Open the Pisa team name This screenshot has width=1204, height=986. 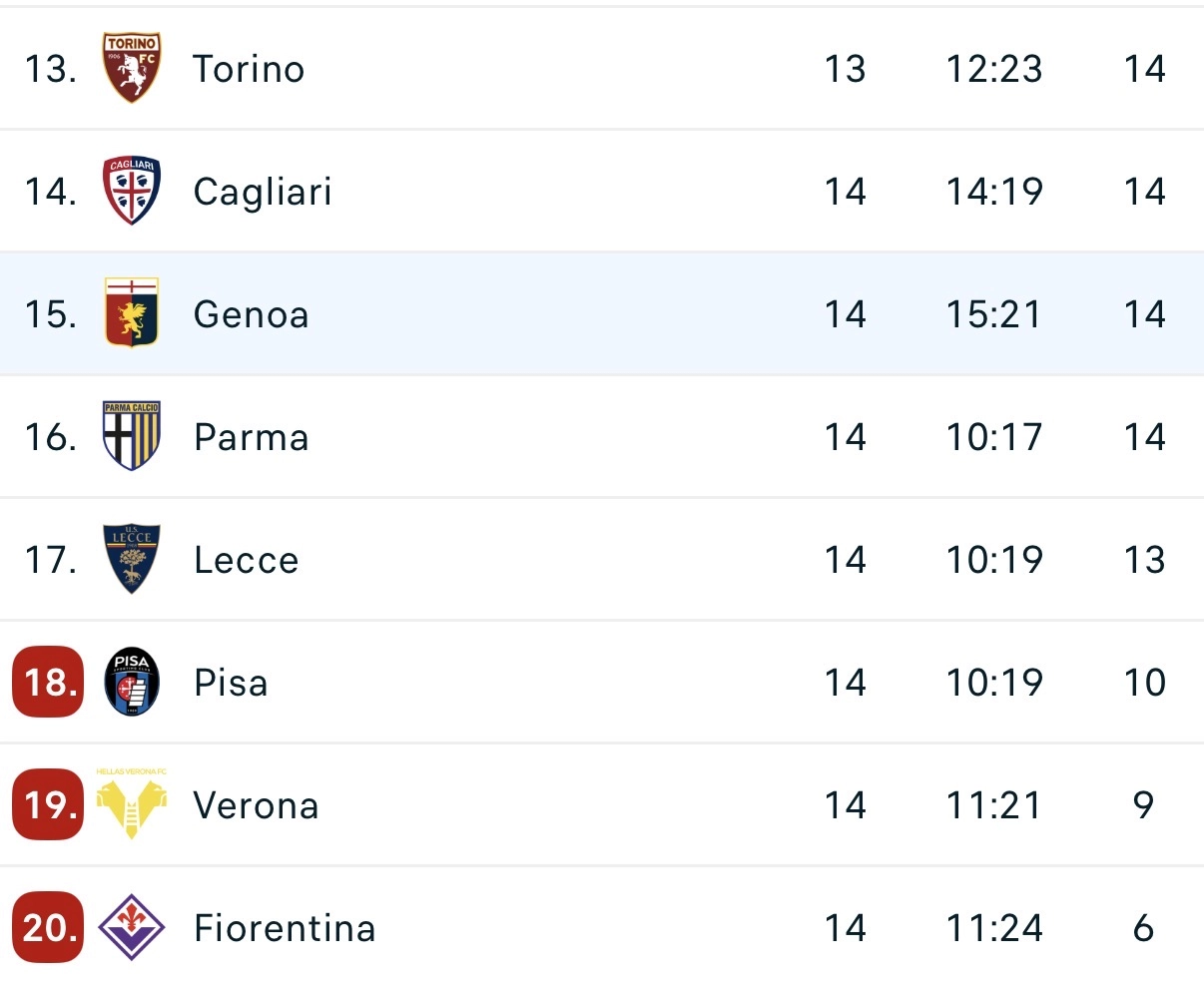[x=231, y=683]
